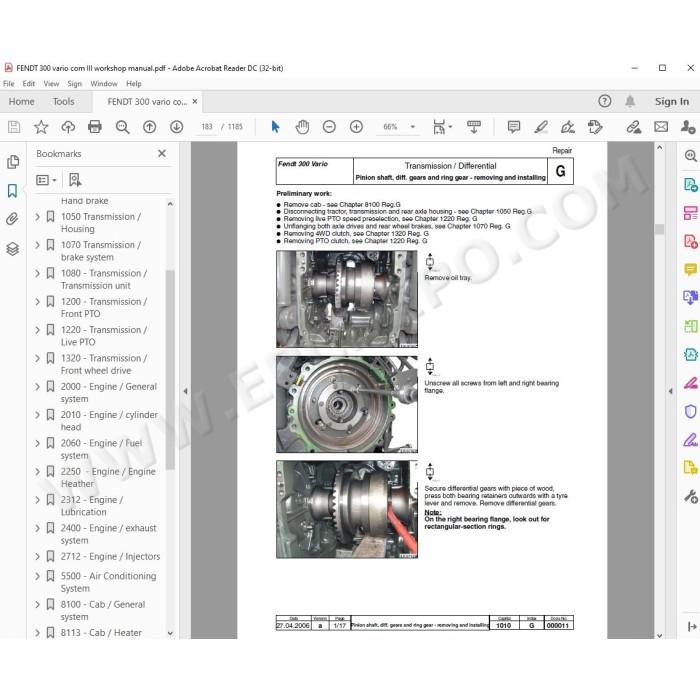Click the zoom out minus icon
700x700 pixels.
point(329,127)
